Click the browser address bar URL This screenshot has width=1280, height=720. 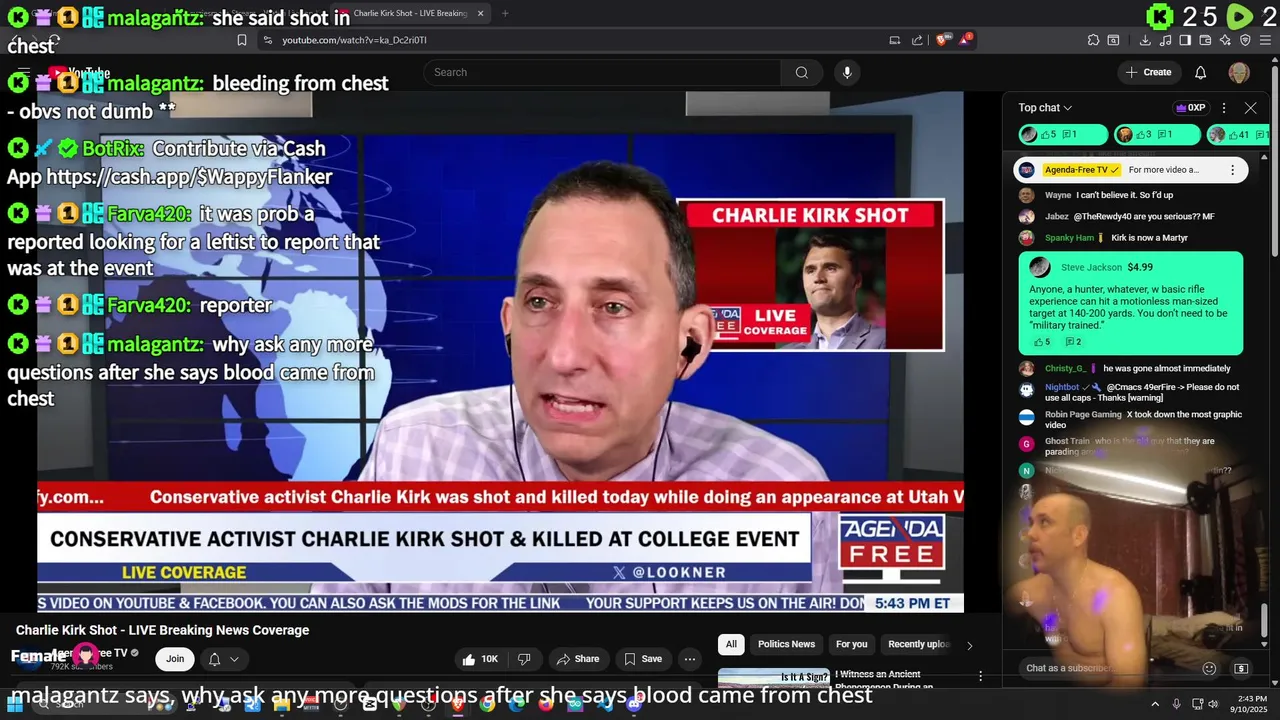point(354,40)
